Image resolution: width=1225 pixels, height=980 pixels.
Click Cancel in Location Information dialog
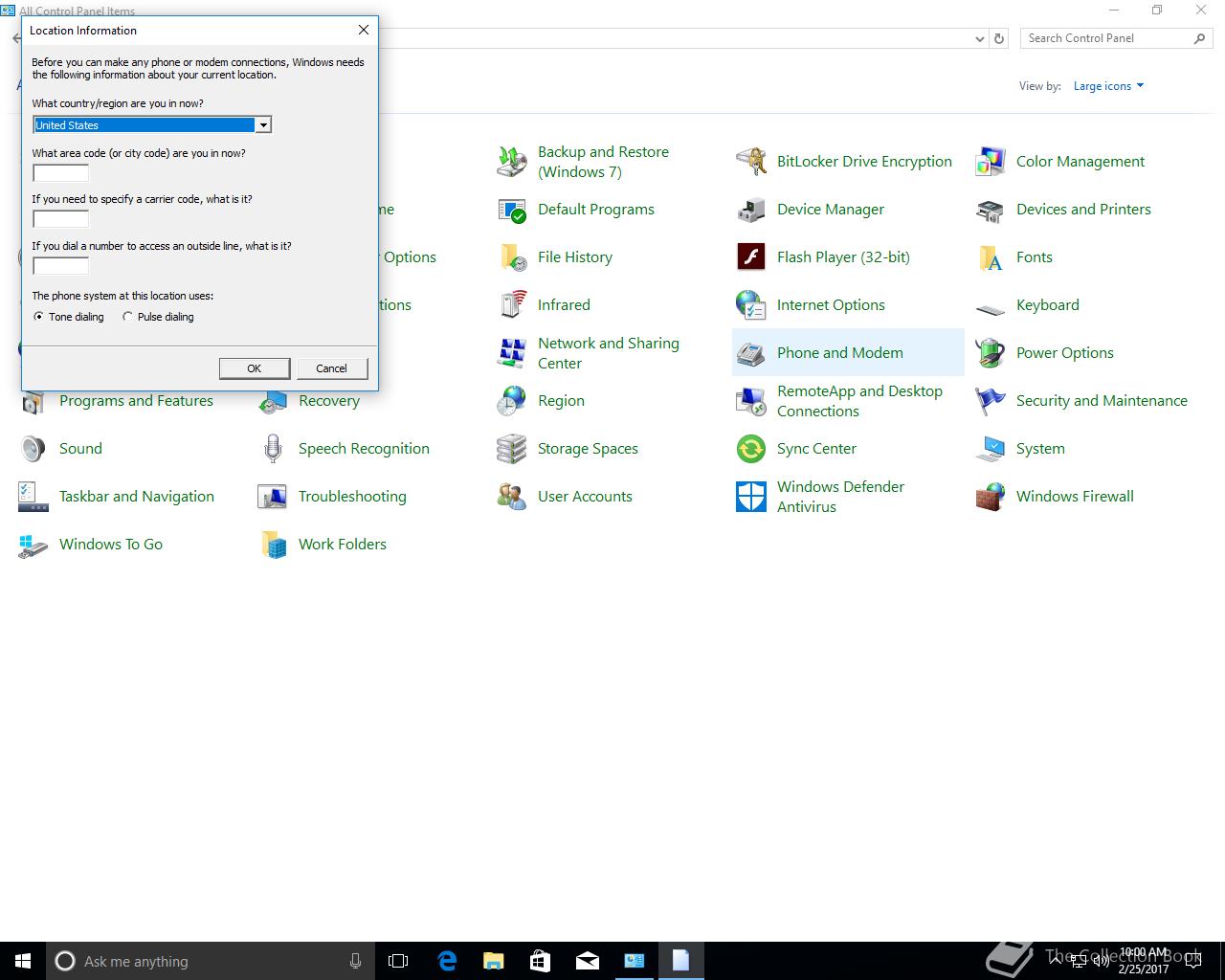[x=331, y=368]
